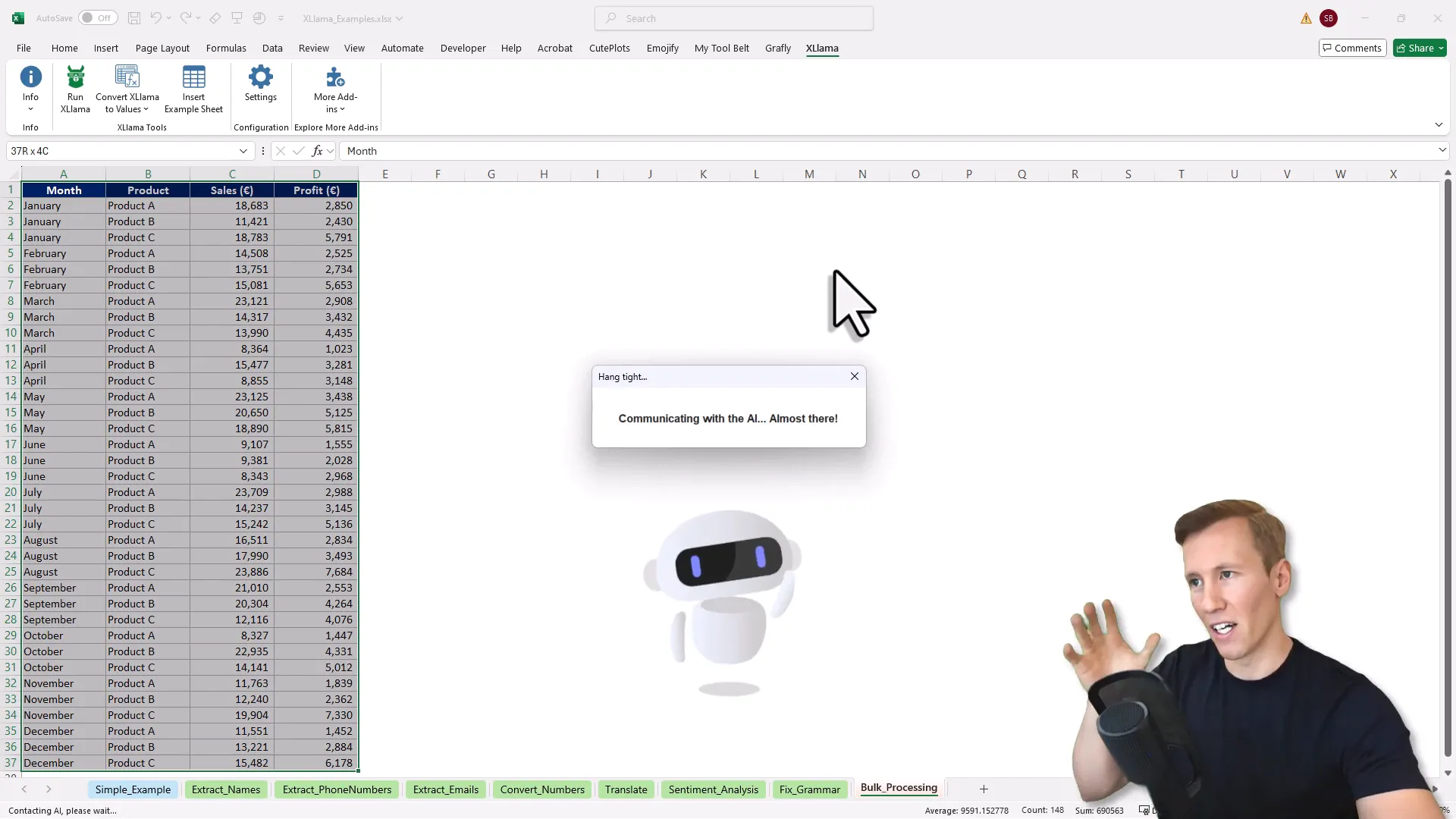Click the Comments button
The image size is (1456, 819).
1352,48
